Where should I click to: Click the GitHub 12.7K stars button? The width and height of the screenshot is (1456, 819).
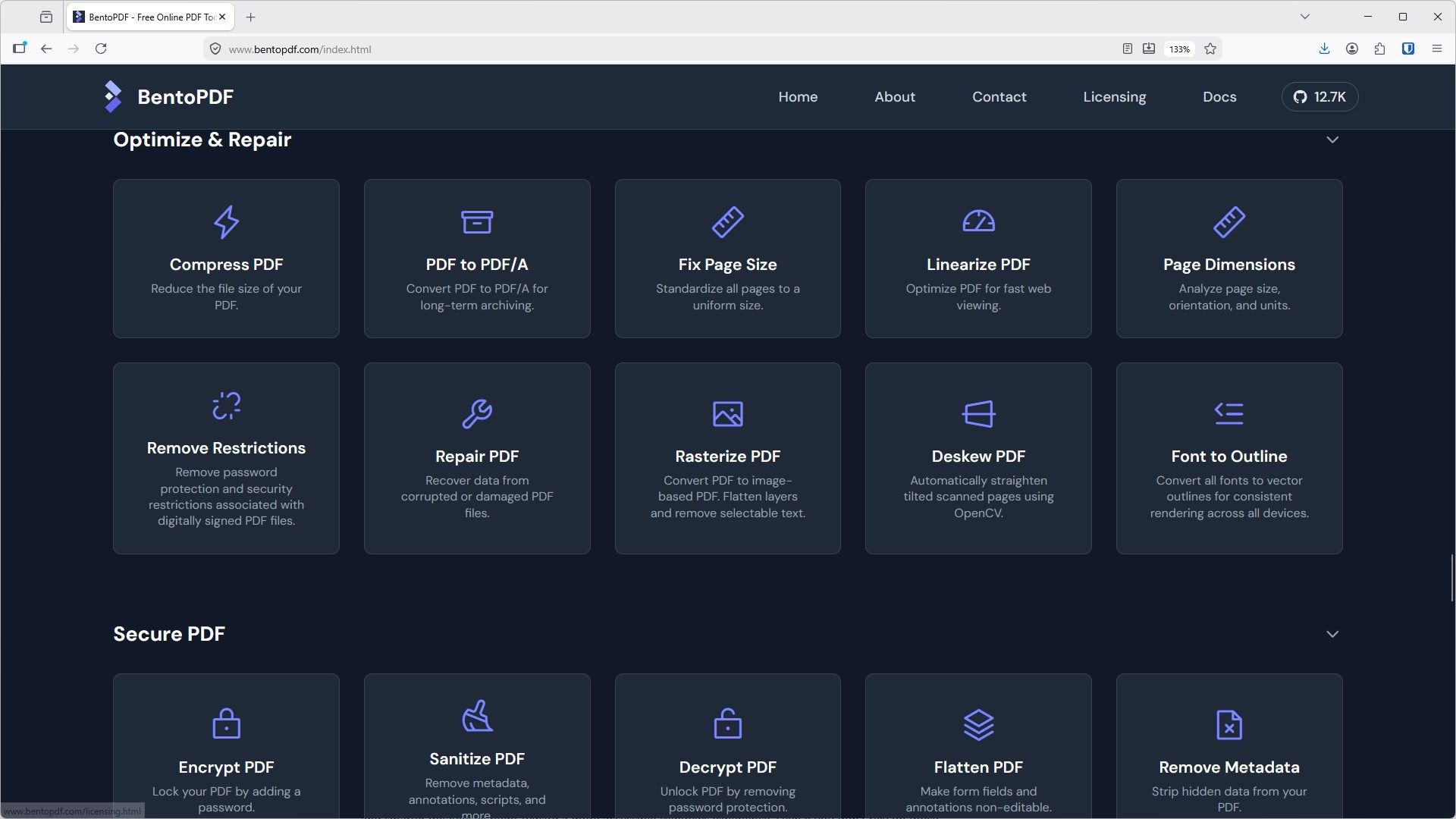tap(1319, 97)
